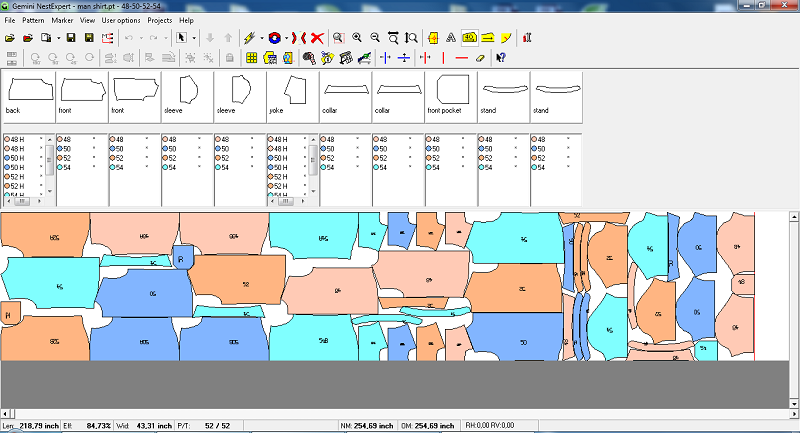
Task: Expand dropdown arrow next to copy icon
Action: 59,38
